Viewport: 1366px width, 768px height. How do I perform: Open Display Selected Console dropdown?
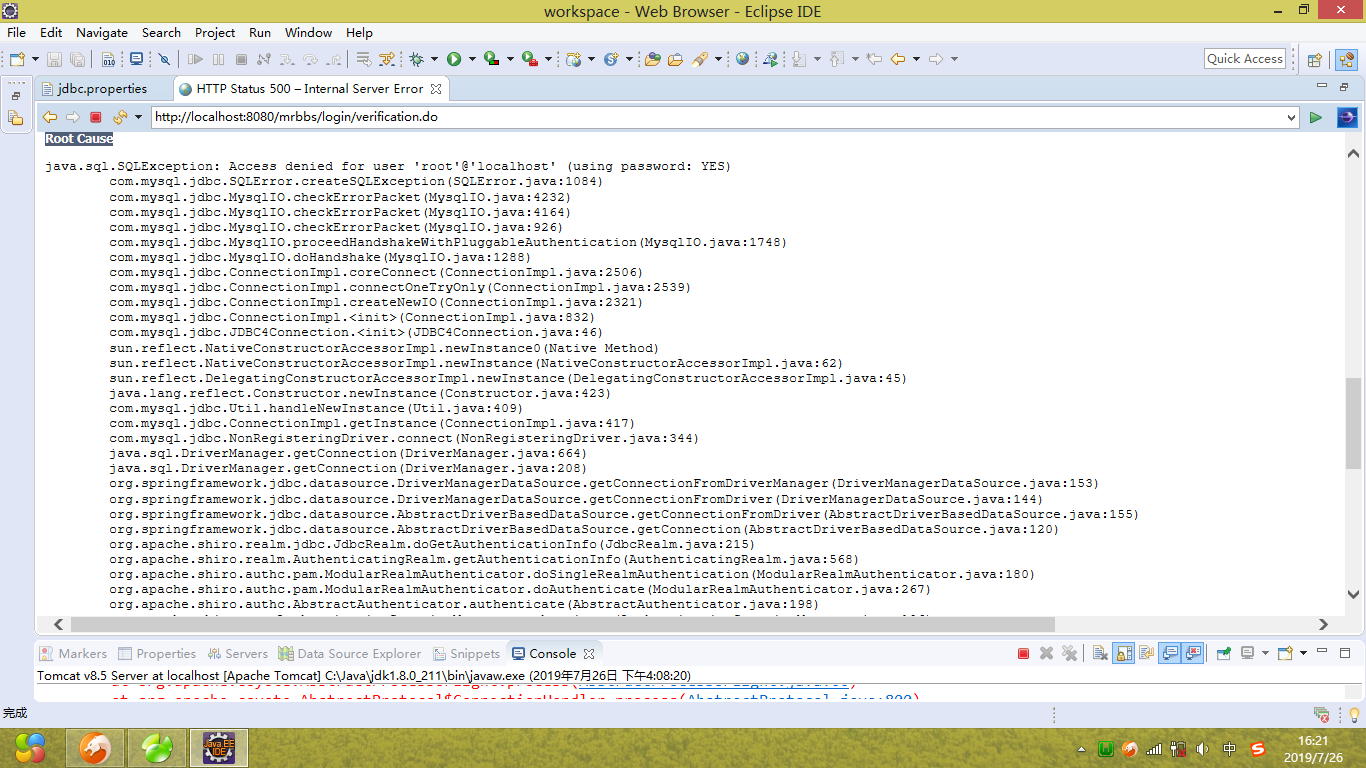coord(1265,653)
